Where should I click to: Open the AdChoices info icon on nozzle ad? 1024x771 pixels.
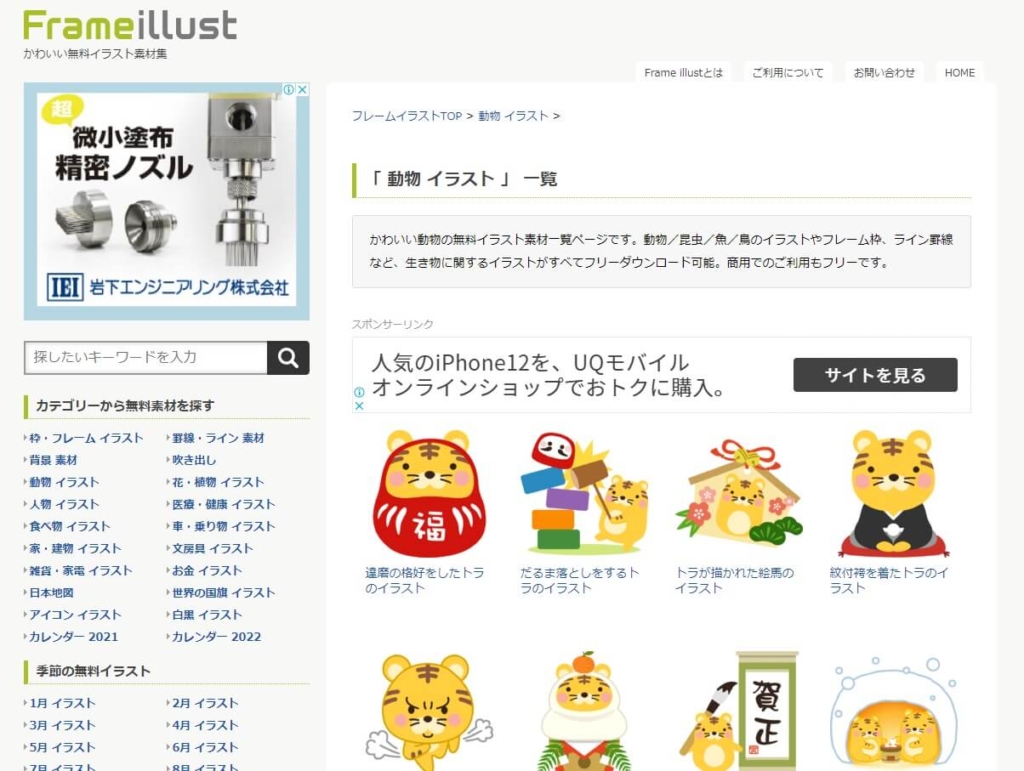[x=289, y=89]
